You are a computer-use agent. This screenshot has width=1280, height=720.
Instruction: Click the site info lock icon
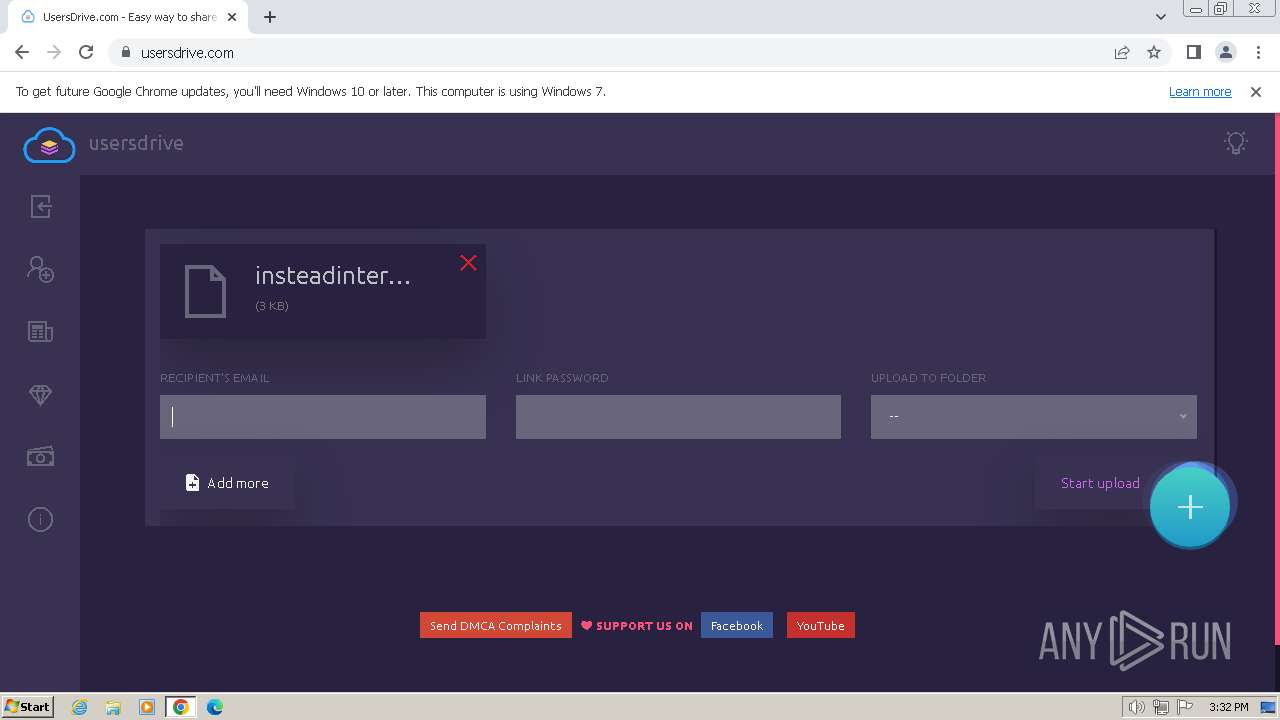click(125, 53)
